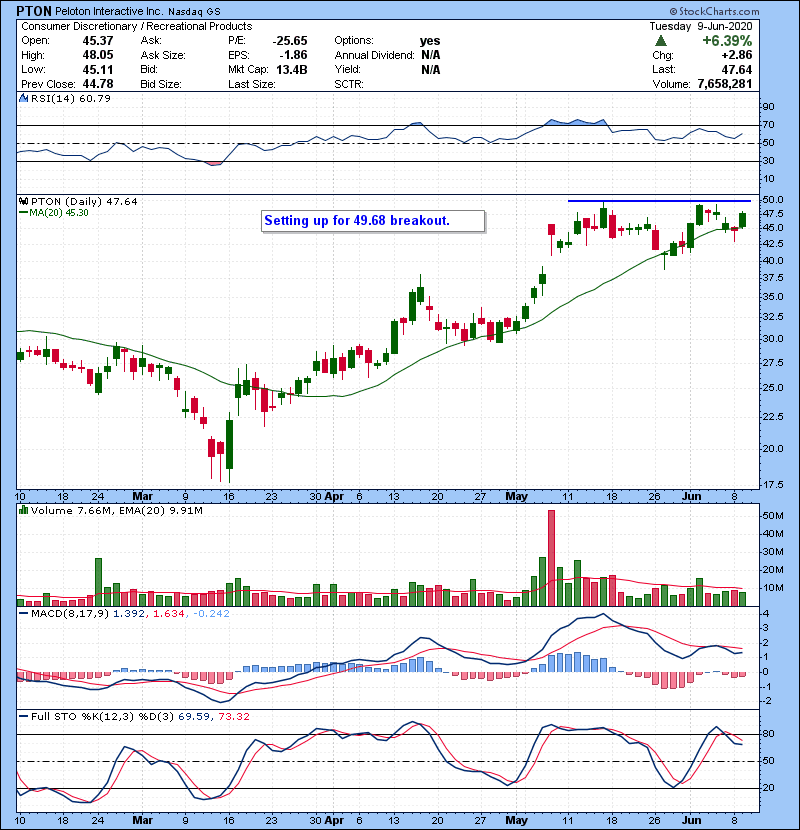Image resolution: width=800 pixels, height=830 pixels.
Task: Click the PTON (Daily) 47.64 legend
Action: (84, 201)
